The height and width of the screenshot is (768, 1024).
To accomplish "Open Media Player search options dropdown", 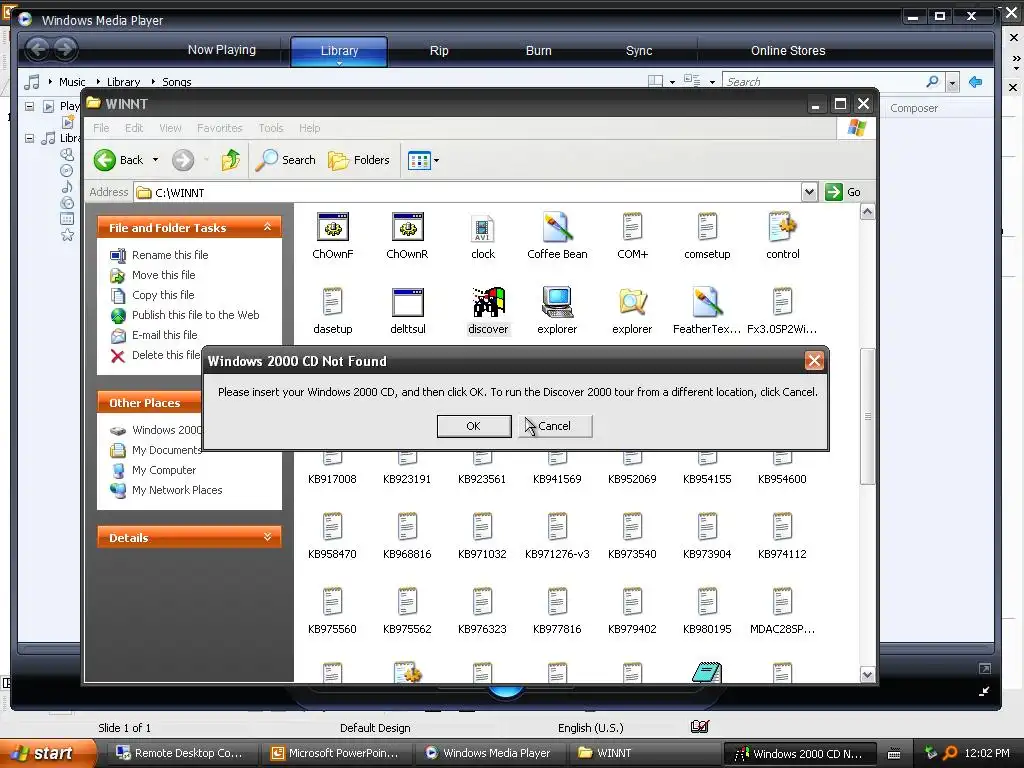I will (952, 82).
